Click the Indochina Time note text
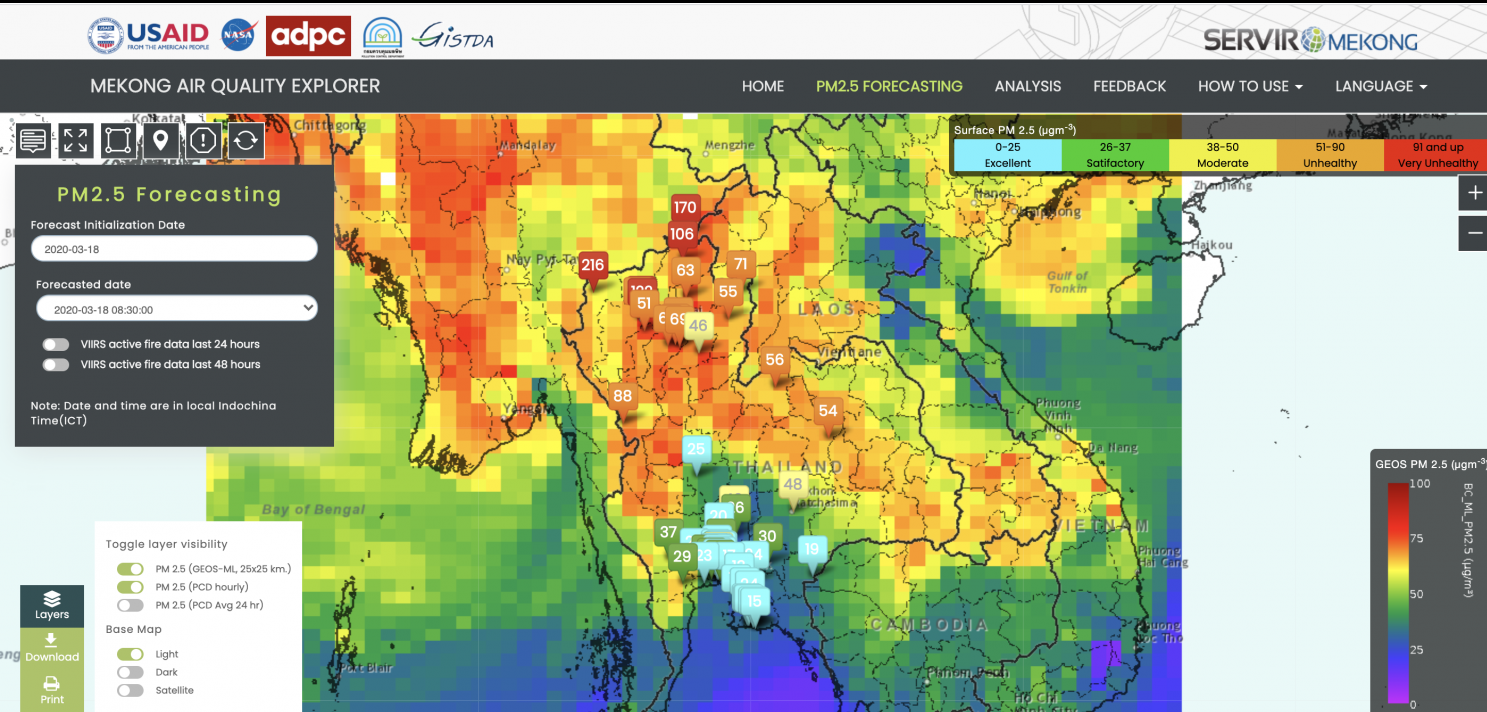 click(x=154, y=413)
